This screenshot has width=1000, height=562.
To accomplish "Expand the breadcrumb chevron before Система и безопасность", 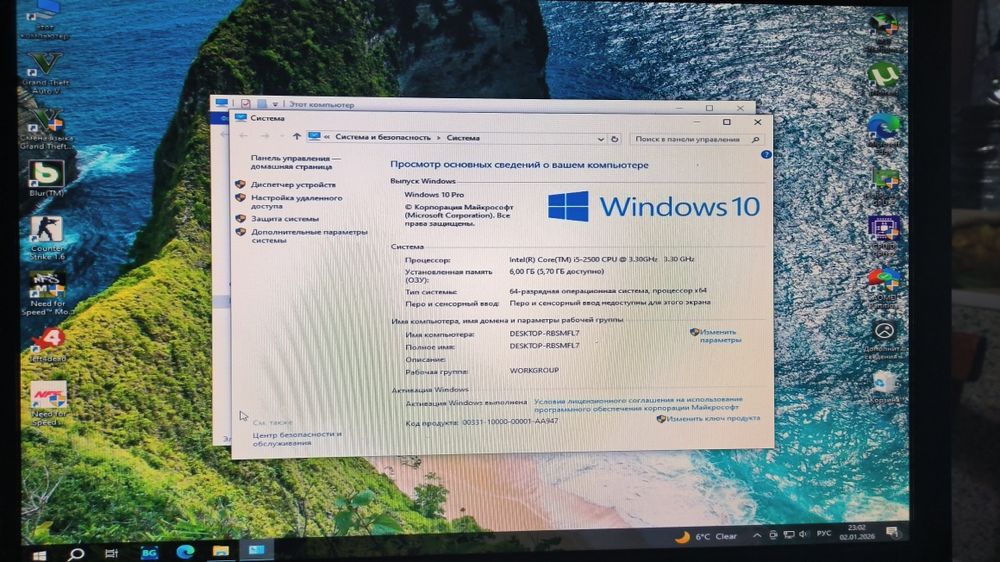I will pos(327,137).
